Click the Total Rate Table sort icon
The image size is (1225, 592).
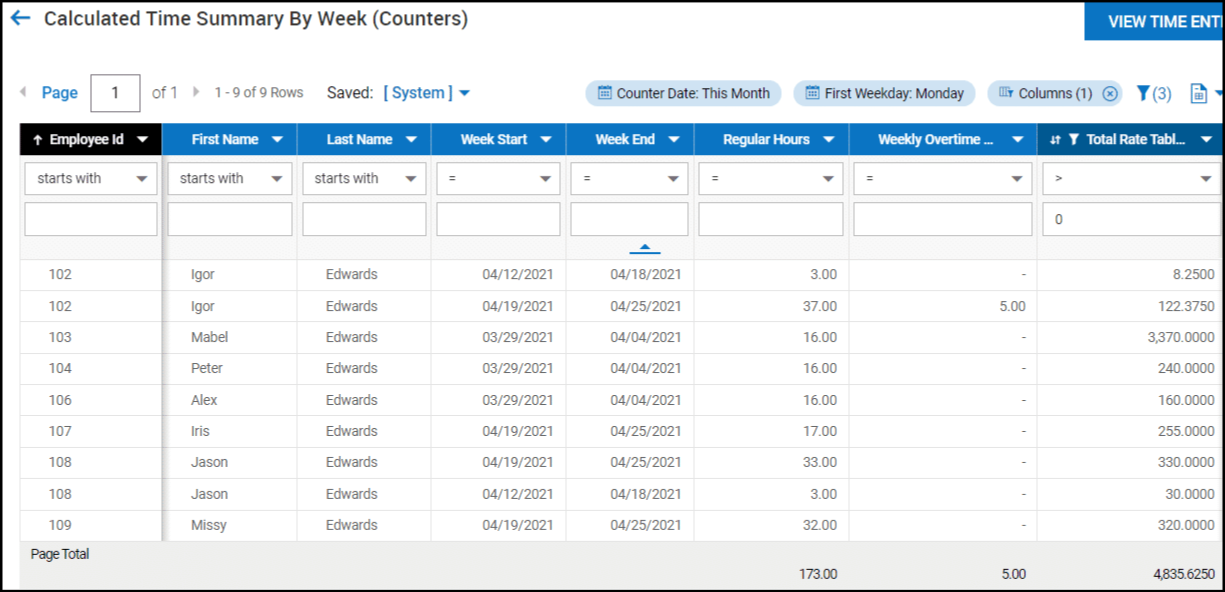(x=1055, y=140)
